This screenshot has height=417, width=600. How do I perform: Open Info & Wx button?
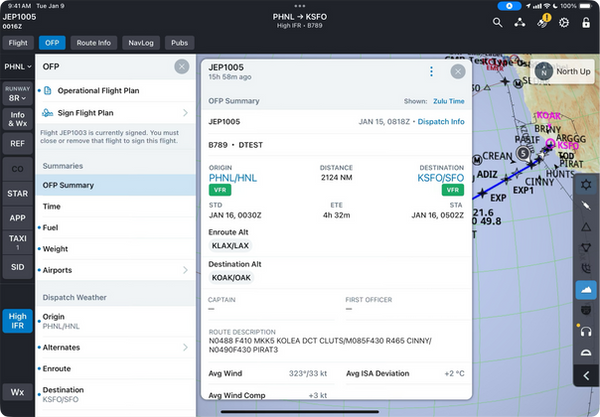pos(18,119)
